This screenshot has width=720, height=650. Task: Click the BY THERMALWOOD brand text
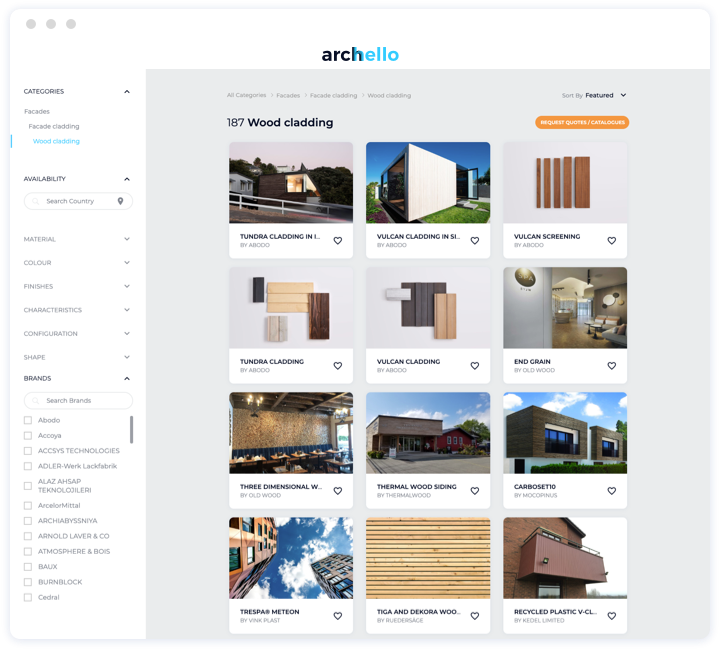point(404,495)
